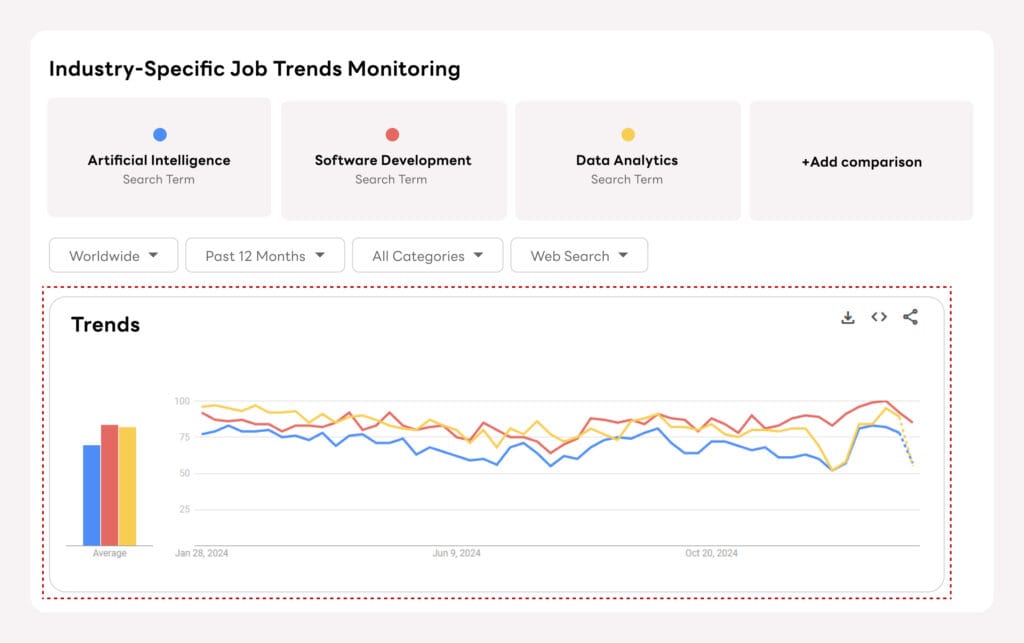The height and width of the screenshot is (643, 1024).
Task: Click the +Add comparison button
Action: point(861,161)
